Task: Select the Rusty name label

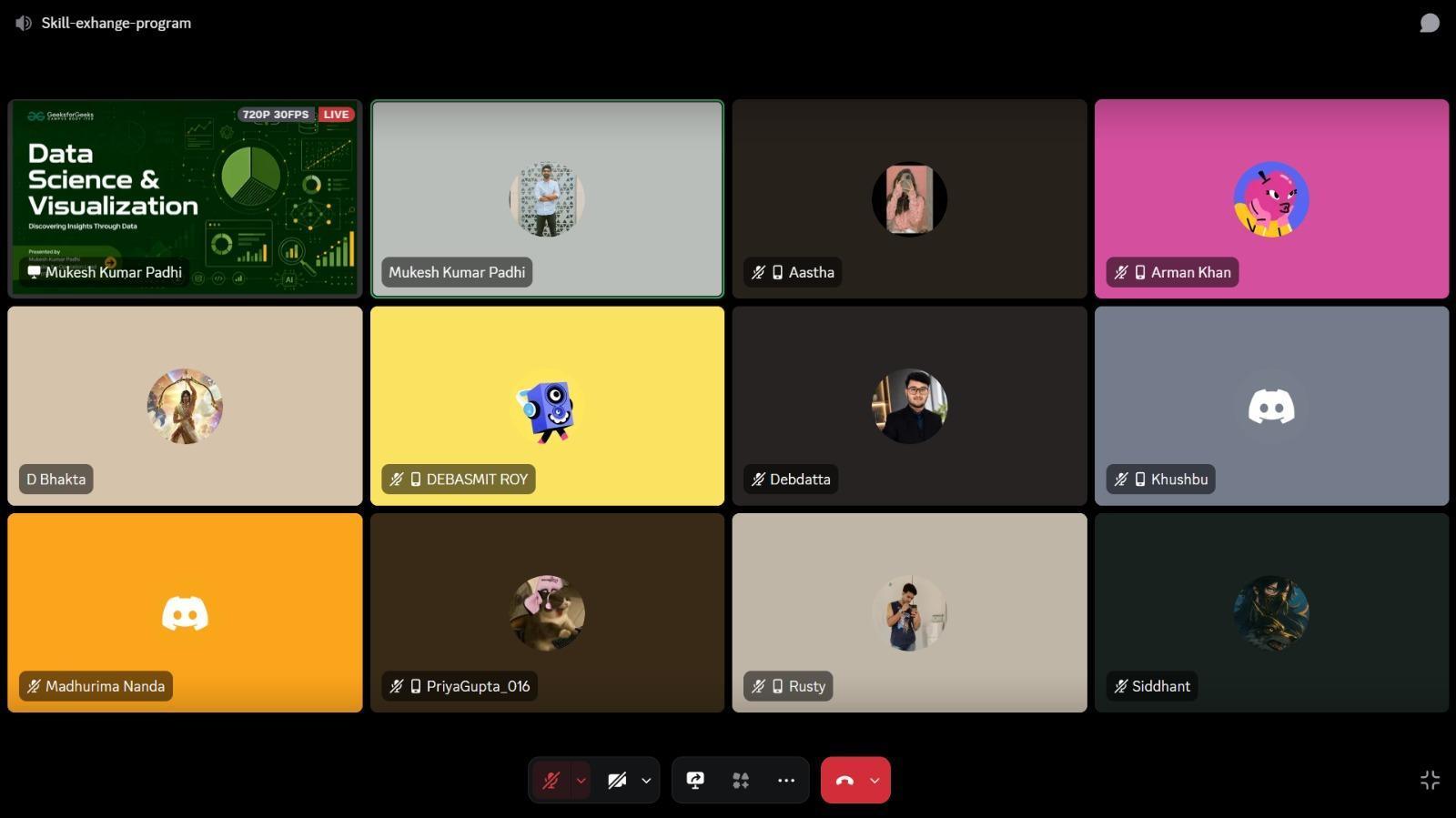Action: 788,686
